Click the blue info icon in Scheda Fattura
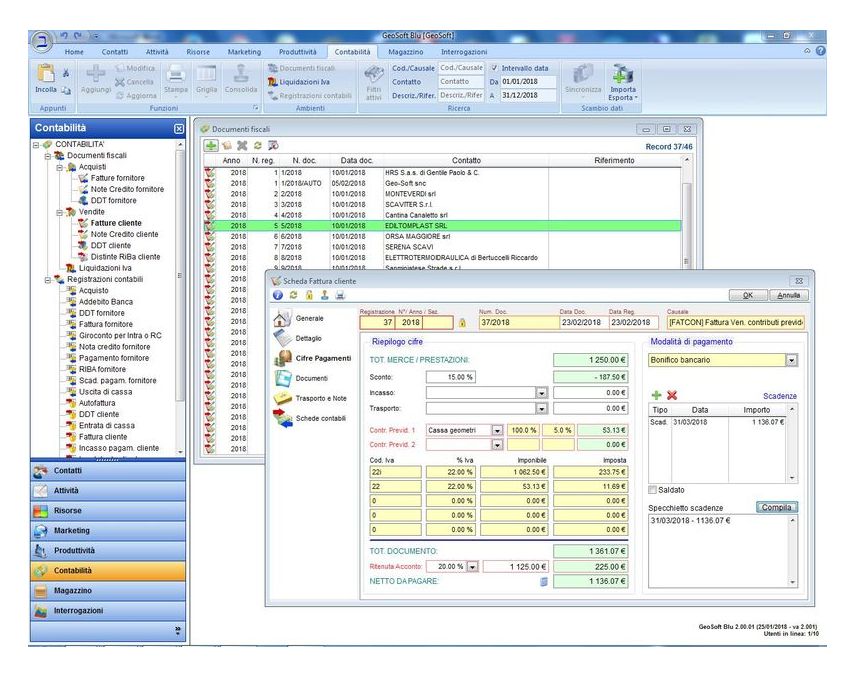This screenshot has height=678, width=856. click(277, 295)
